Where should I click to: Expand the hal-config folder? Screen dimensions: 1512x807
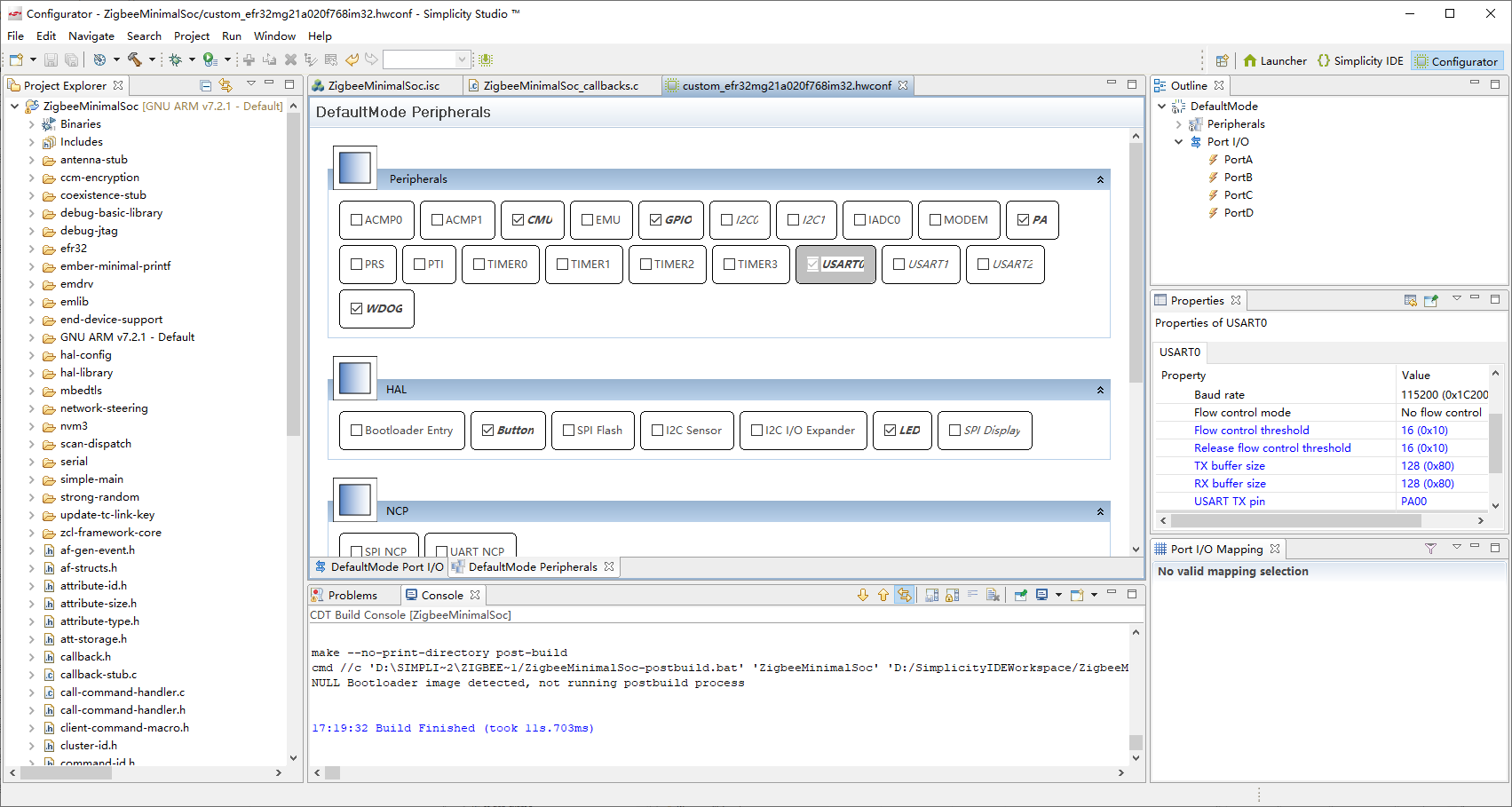pos(32,355)
